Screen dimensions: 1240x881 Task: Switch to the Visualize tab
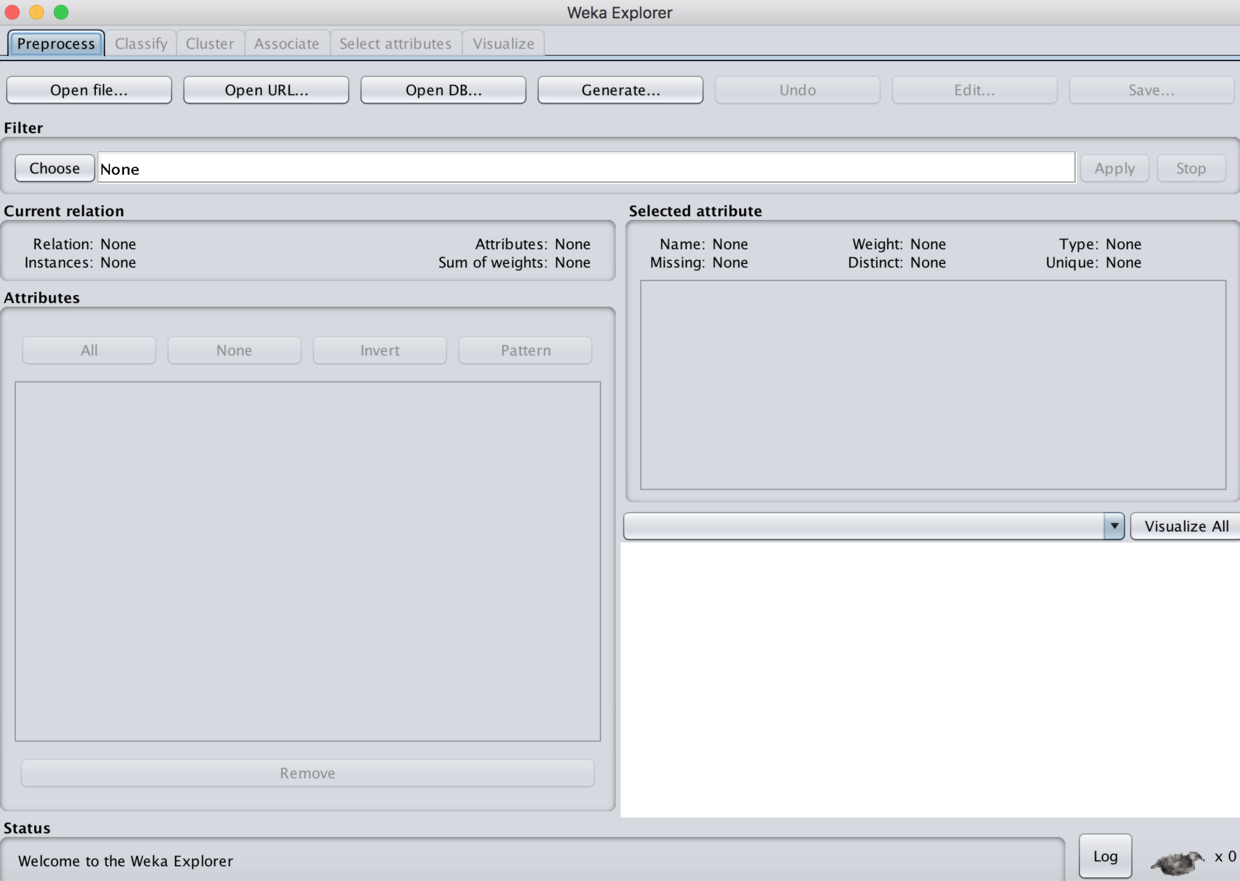pyautogui.click(x=503, y=43)
